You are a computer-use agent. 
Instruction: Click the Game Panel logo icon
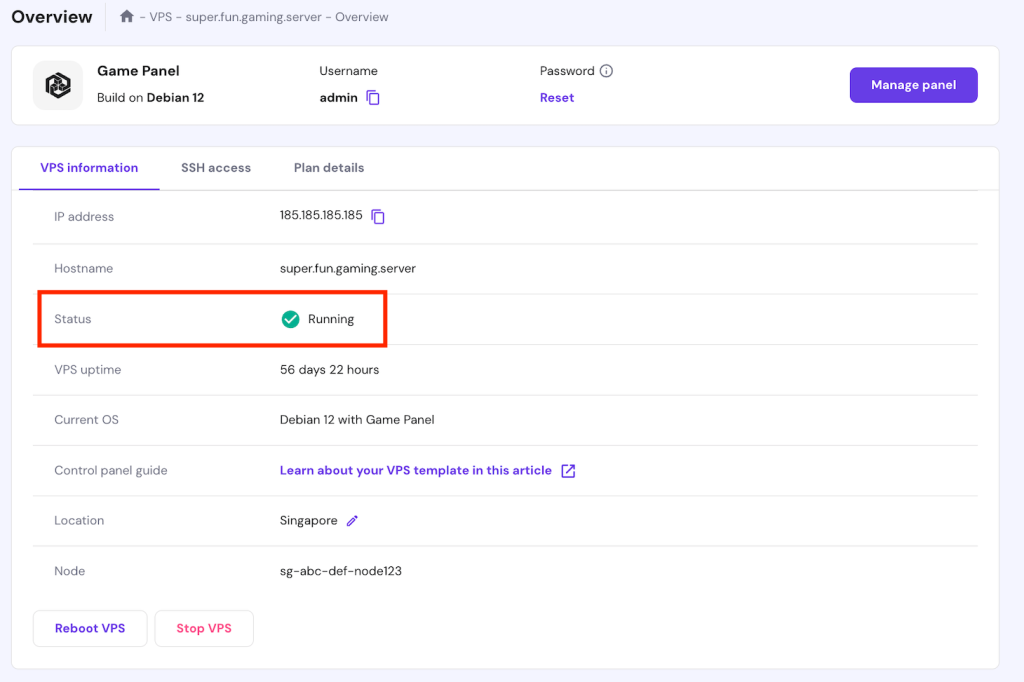pos(57,85)
